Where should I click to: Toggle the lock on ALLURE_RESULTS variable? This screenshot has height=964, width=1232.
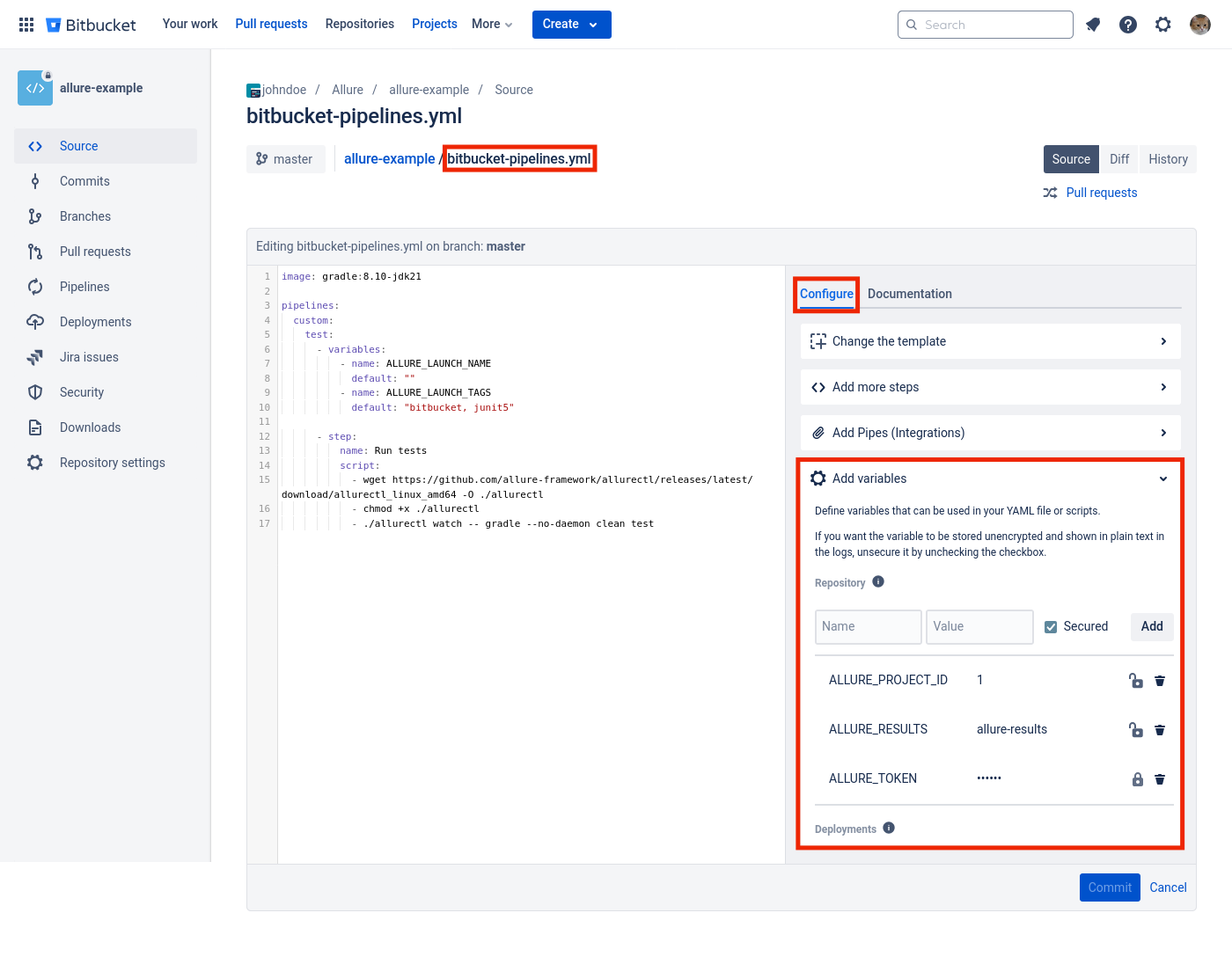click(1135, 730)
